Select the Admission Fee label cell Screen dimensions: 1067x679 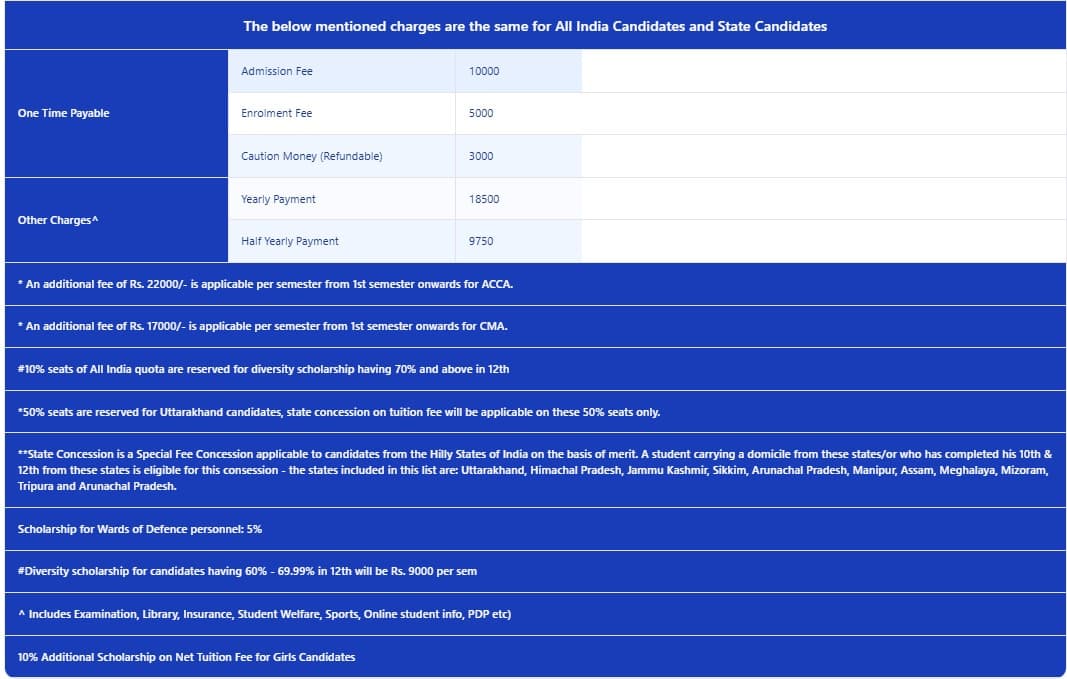pos(277,71)
